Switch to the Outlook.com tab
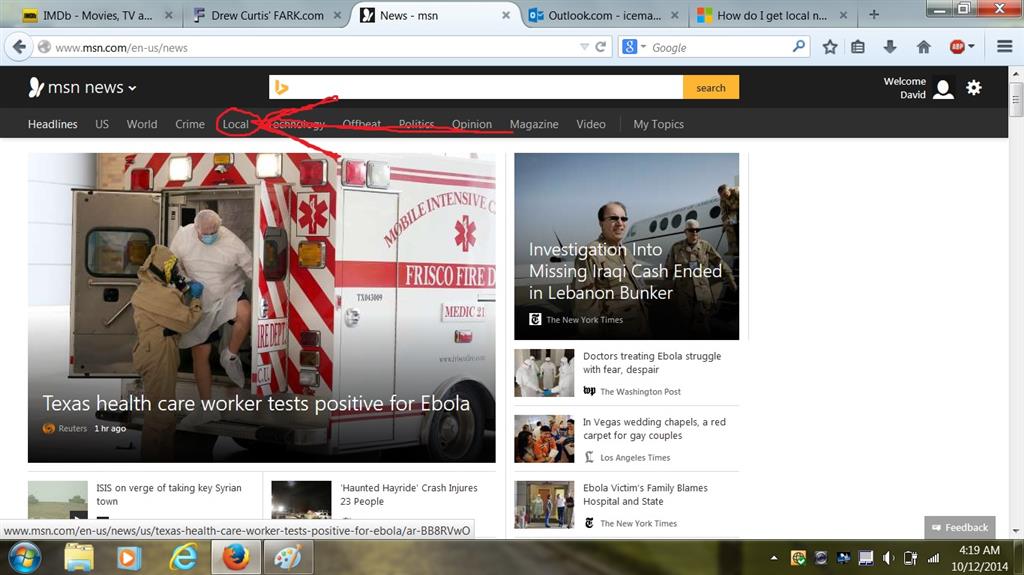Image resolution: width=1024 pixels, height=575 pixels. pyautogui.click(x=604, y=15)
